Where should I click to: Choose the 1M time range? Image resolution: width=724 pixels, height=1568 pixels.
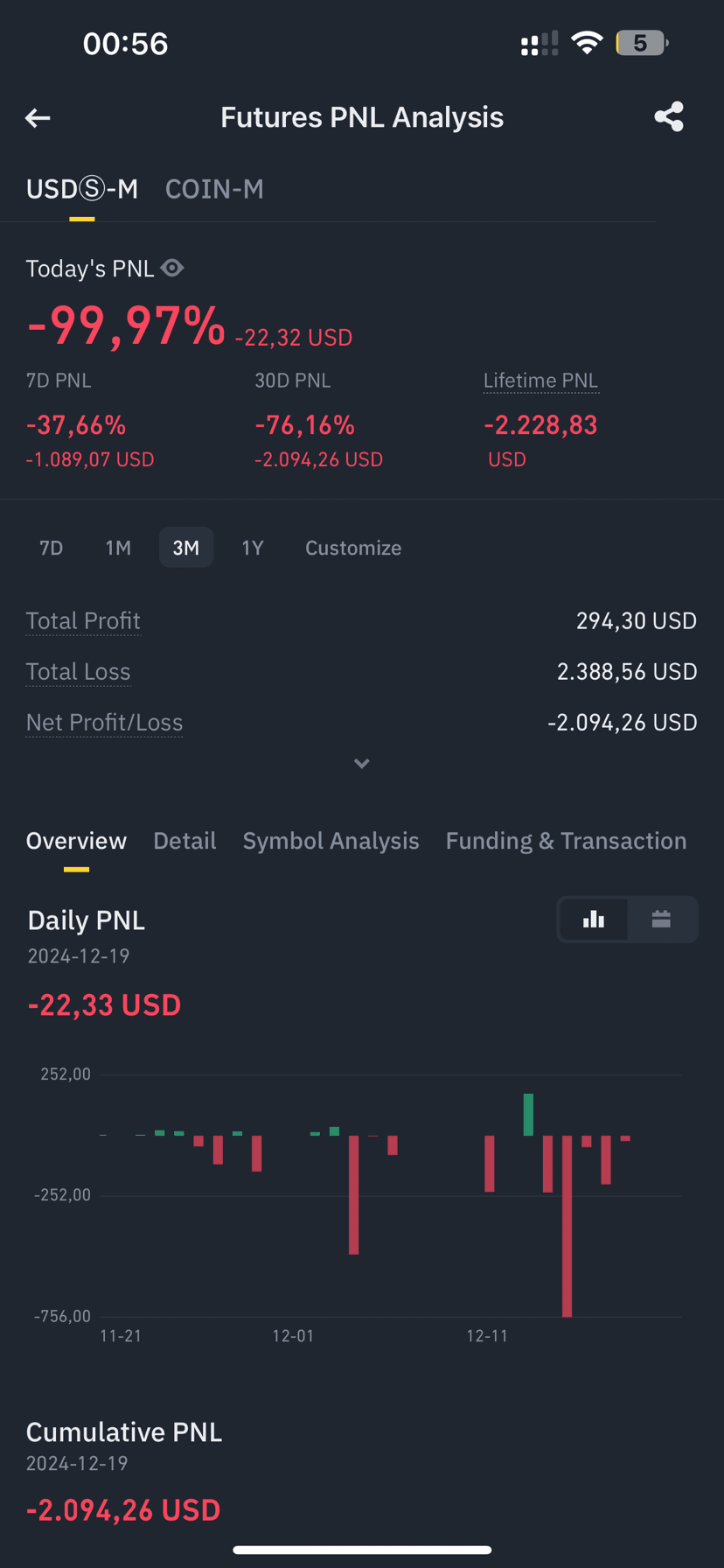[x=118, y=548]
